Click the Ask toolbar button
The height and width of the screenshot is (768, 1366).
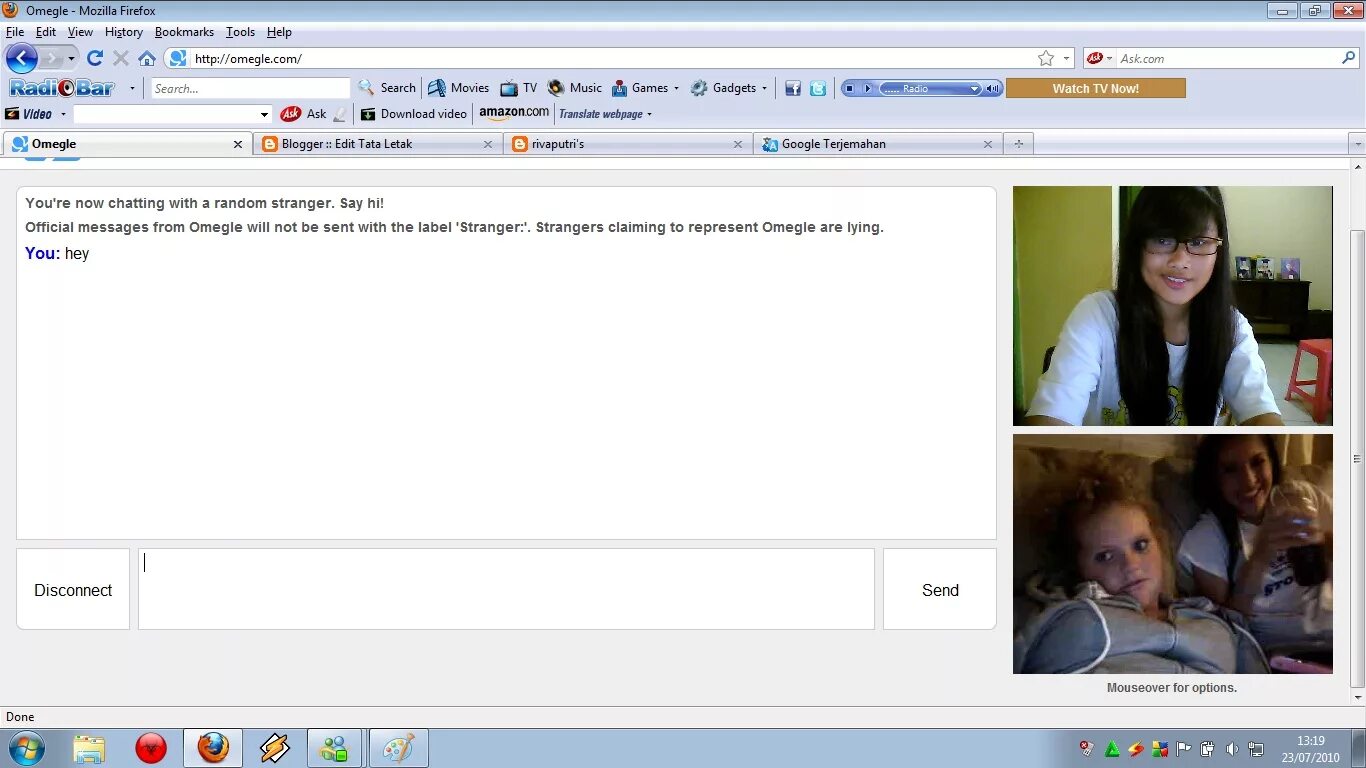click(305, 114)
